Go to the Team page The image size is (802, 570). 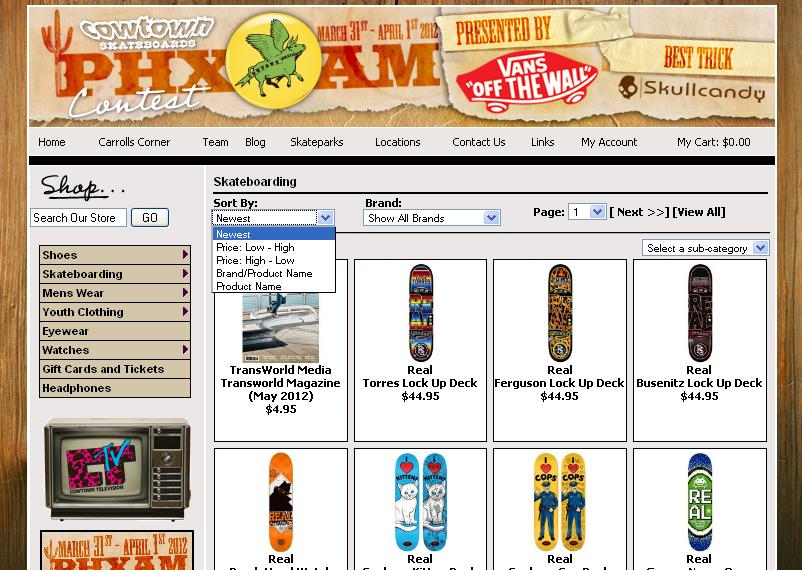tap(215, 142)
